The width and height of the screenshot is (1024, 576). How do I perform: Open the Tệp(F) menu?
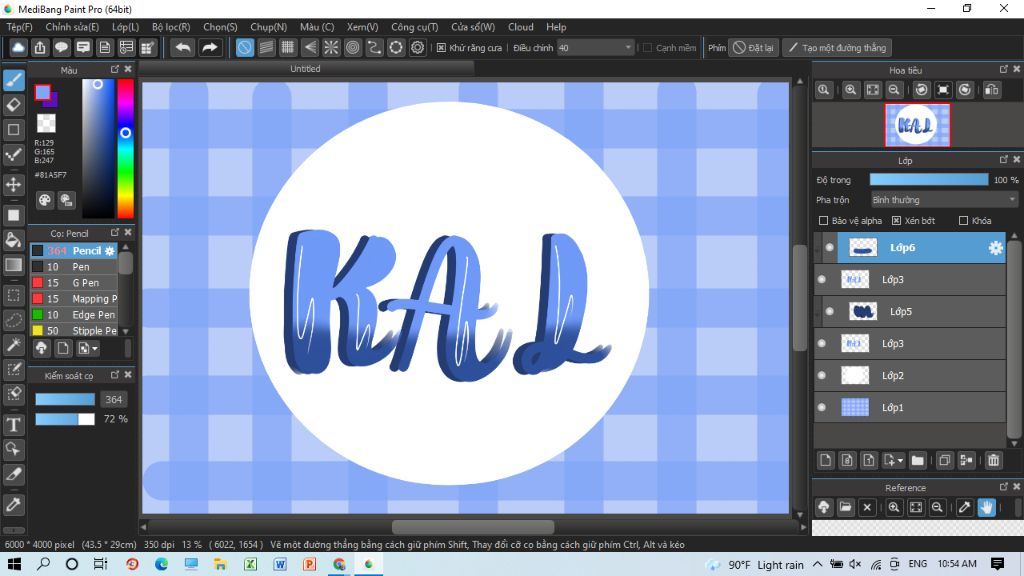[x=20, y=27]
